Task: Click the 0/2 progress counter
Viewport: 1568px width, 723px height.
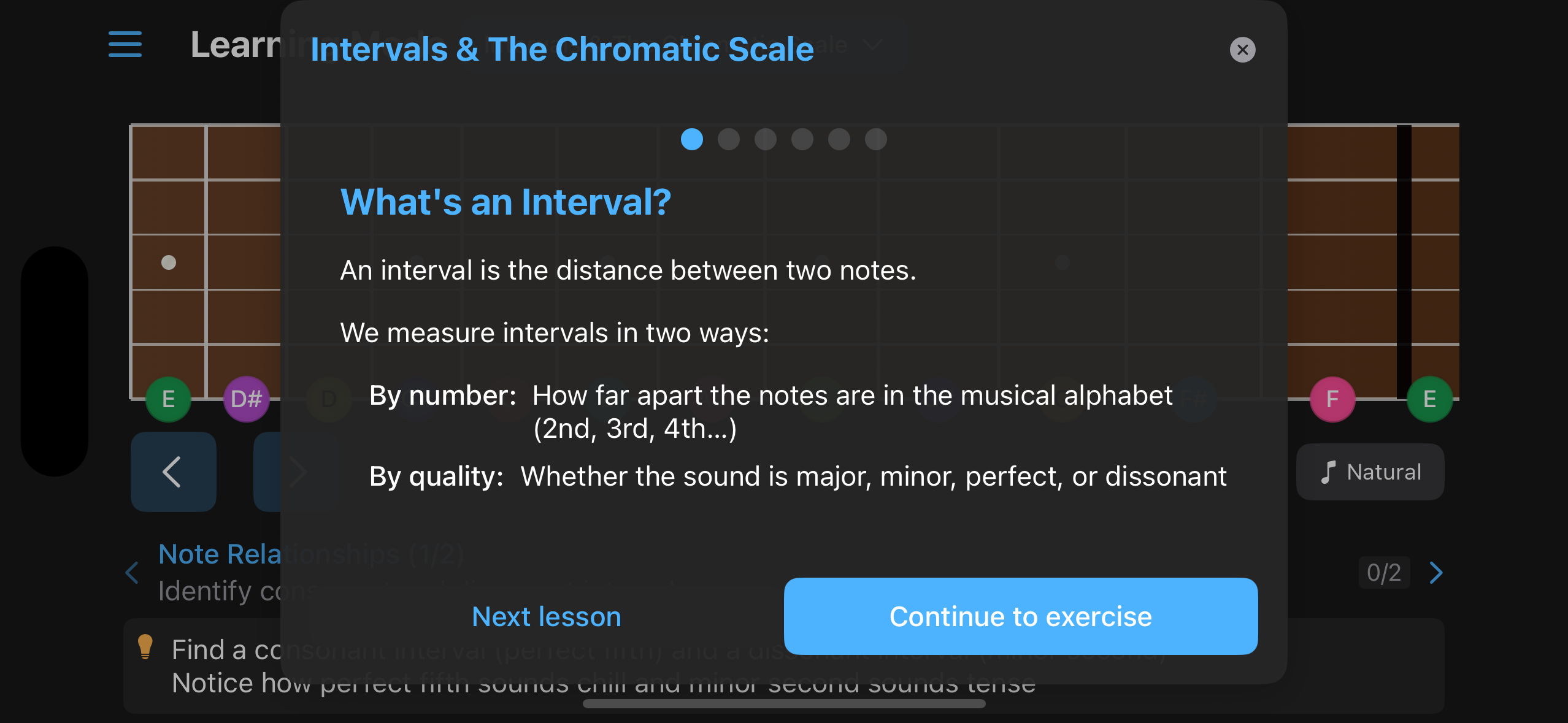Action: coord(1384,573)
